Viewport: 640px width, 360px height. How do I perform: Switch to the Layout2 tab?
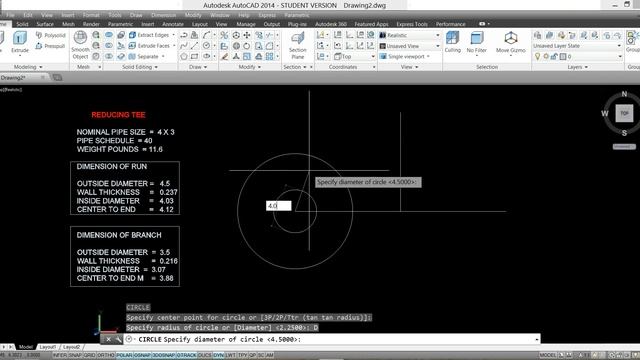72,347
